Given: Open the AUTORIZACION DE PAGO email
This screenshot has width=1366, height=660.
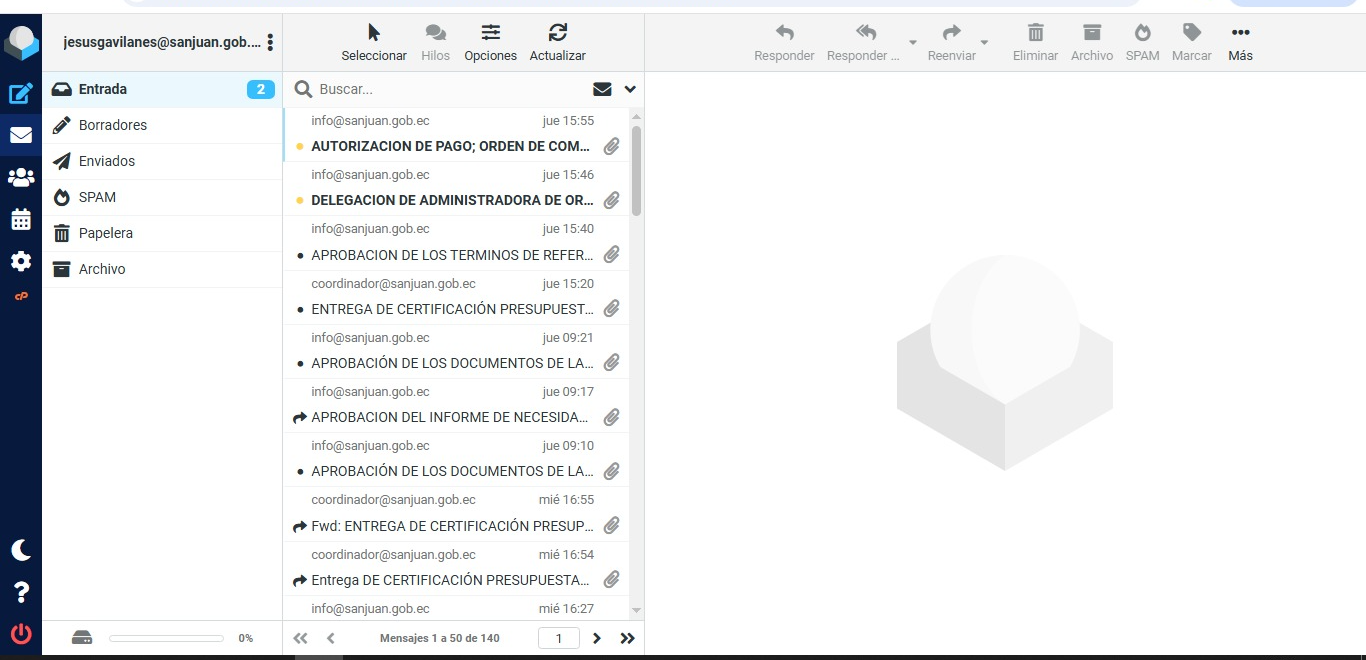Looking at the screenshot, I should (x=450, y=146).
